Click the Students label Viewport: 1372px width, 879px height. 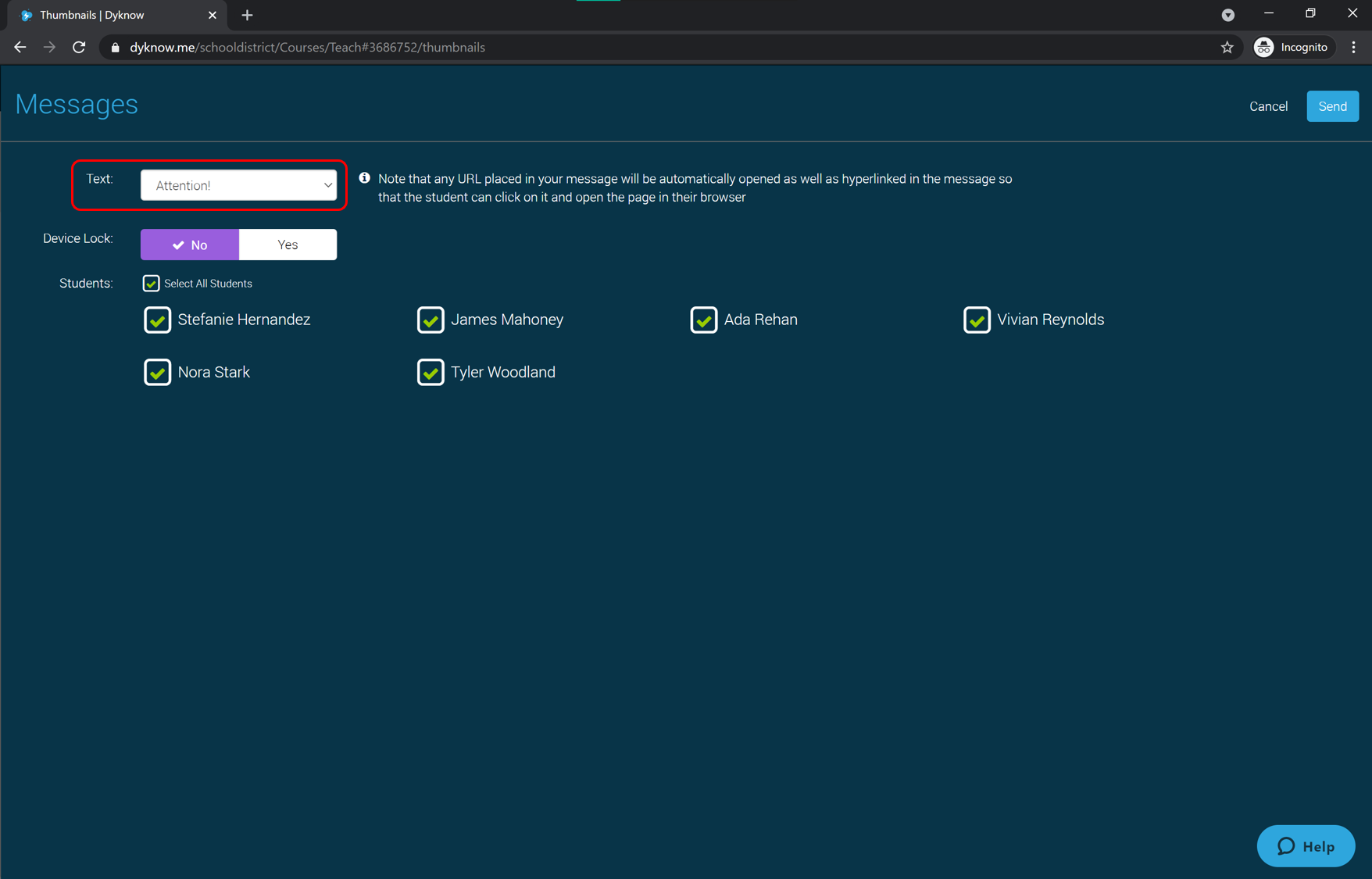tap(86, 283)
